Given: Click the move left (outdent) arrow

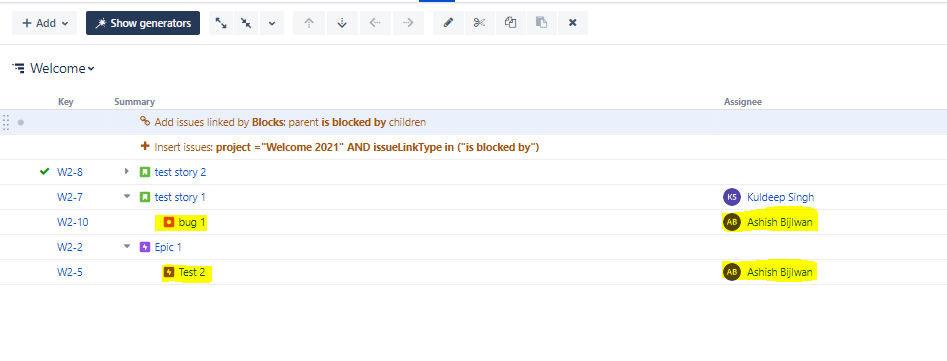Looking at the screenshot, I should click(x=375, y=23).
